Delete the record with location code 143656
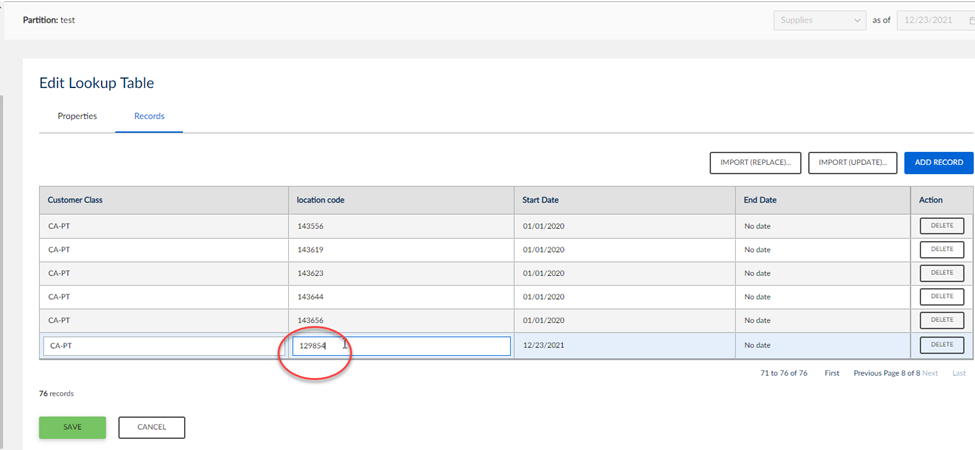975x450 pixels. tap(941, 320)
